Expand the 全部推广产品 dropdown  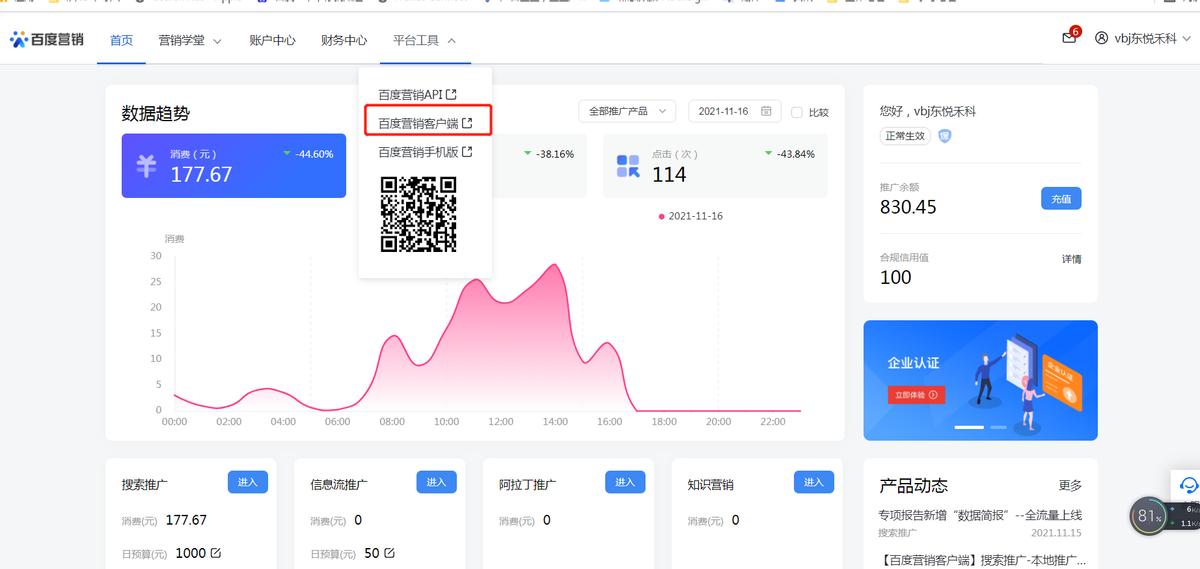click(x=627, y=111)
